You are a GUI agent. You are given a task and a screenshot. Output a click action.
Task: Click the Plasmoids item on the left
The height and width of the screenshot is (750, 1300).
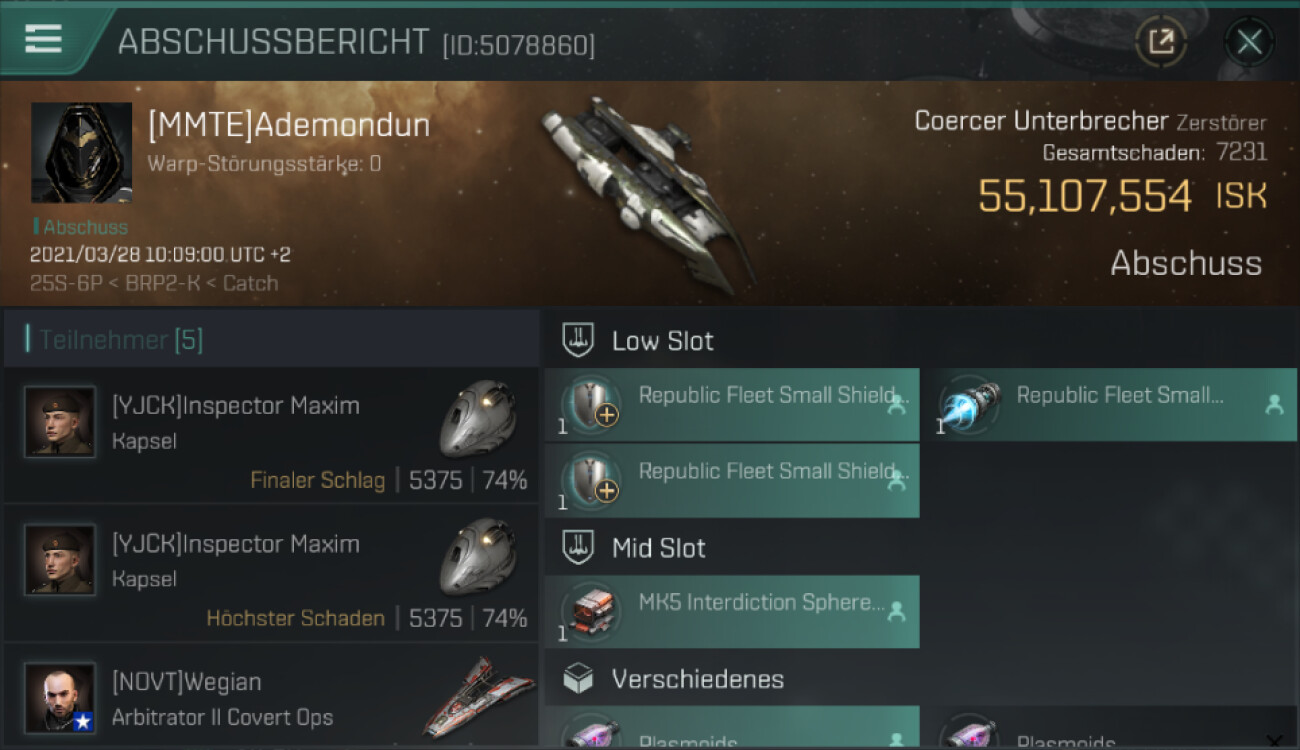(x=731, y=728)
